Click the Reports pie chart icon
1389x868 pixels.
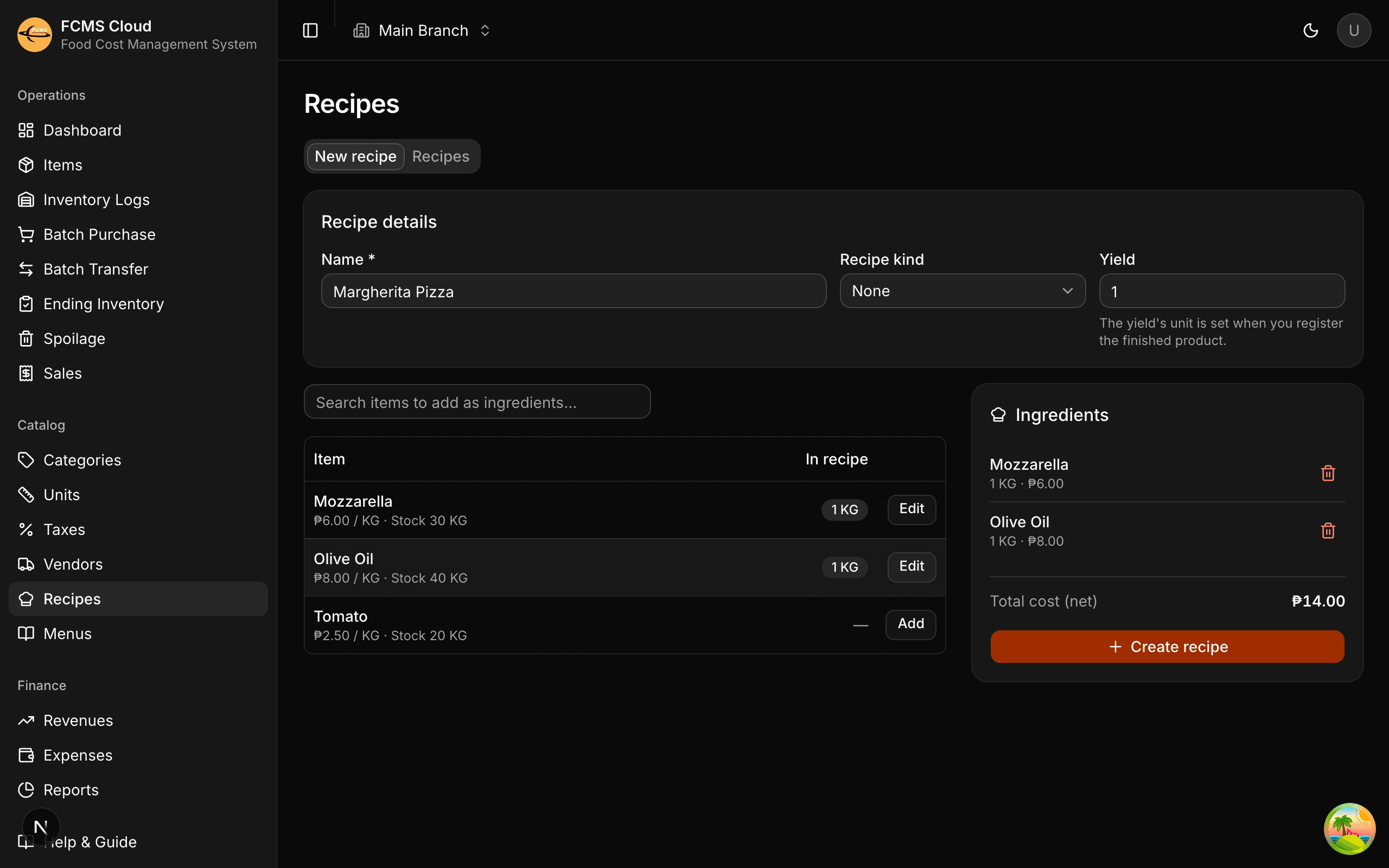26,790
